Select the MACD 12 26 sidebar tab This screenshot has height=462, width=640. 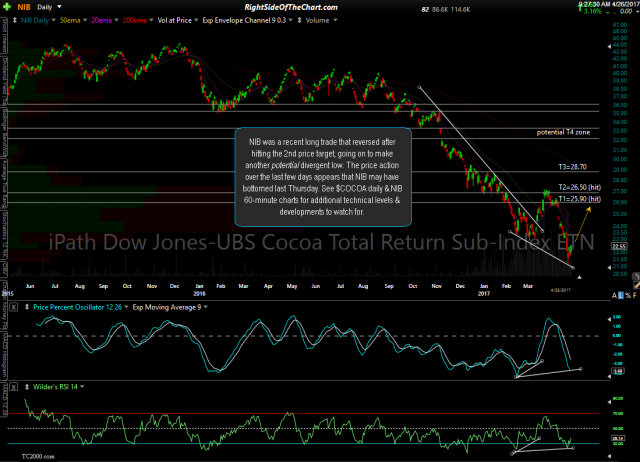coord(4,399)
